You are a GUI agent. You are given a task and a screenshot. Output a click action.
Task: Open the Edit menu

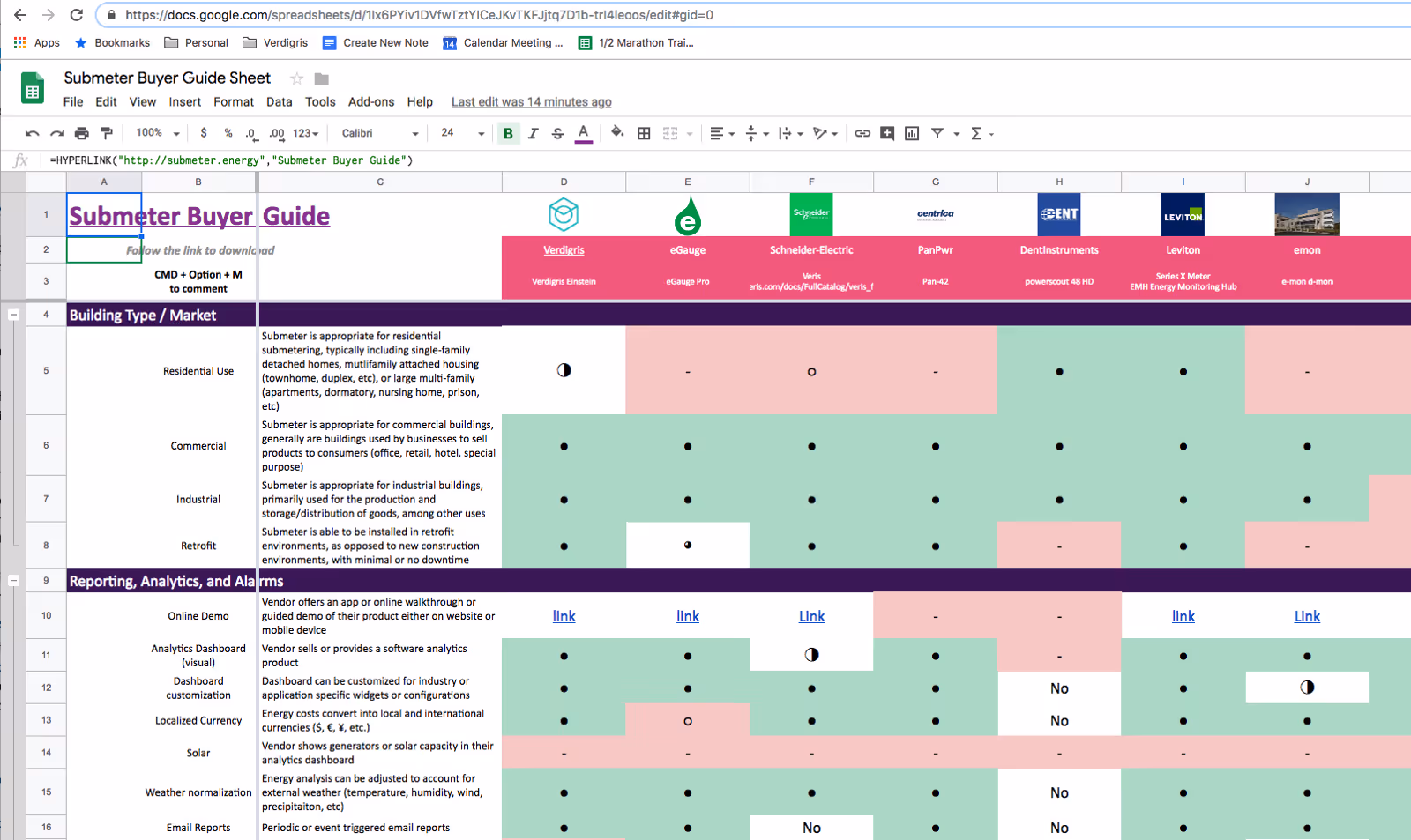click(x=106, y=102)
